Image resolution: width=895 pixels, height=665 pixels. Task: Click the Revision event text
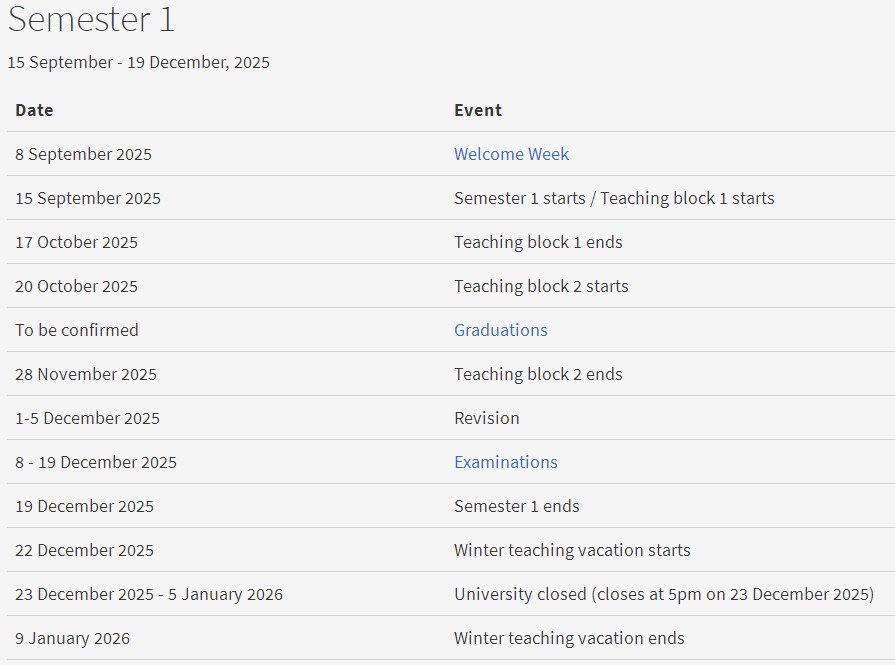click(487, 418)
